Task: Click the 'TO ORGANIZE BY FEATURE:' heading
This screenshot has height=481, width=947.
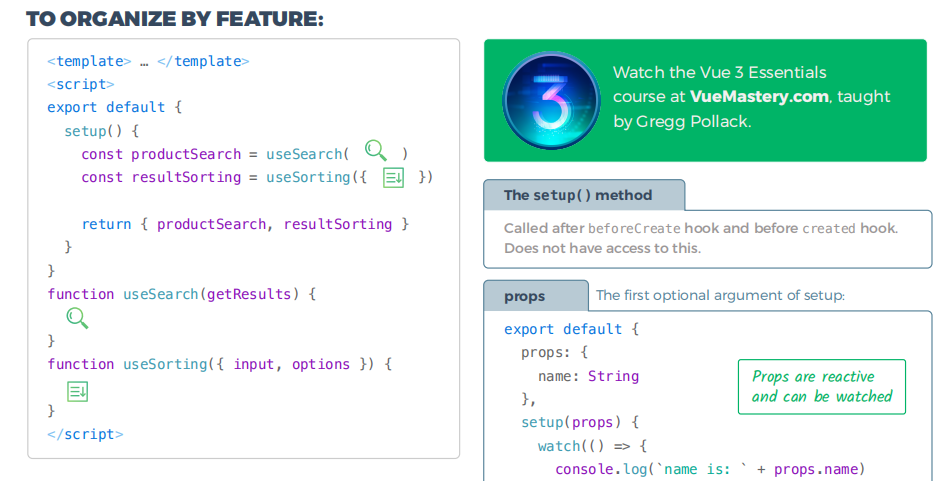Action: click(x=175, y=19)
